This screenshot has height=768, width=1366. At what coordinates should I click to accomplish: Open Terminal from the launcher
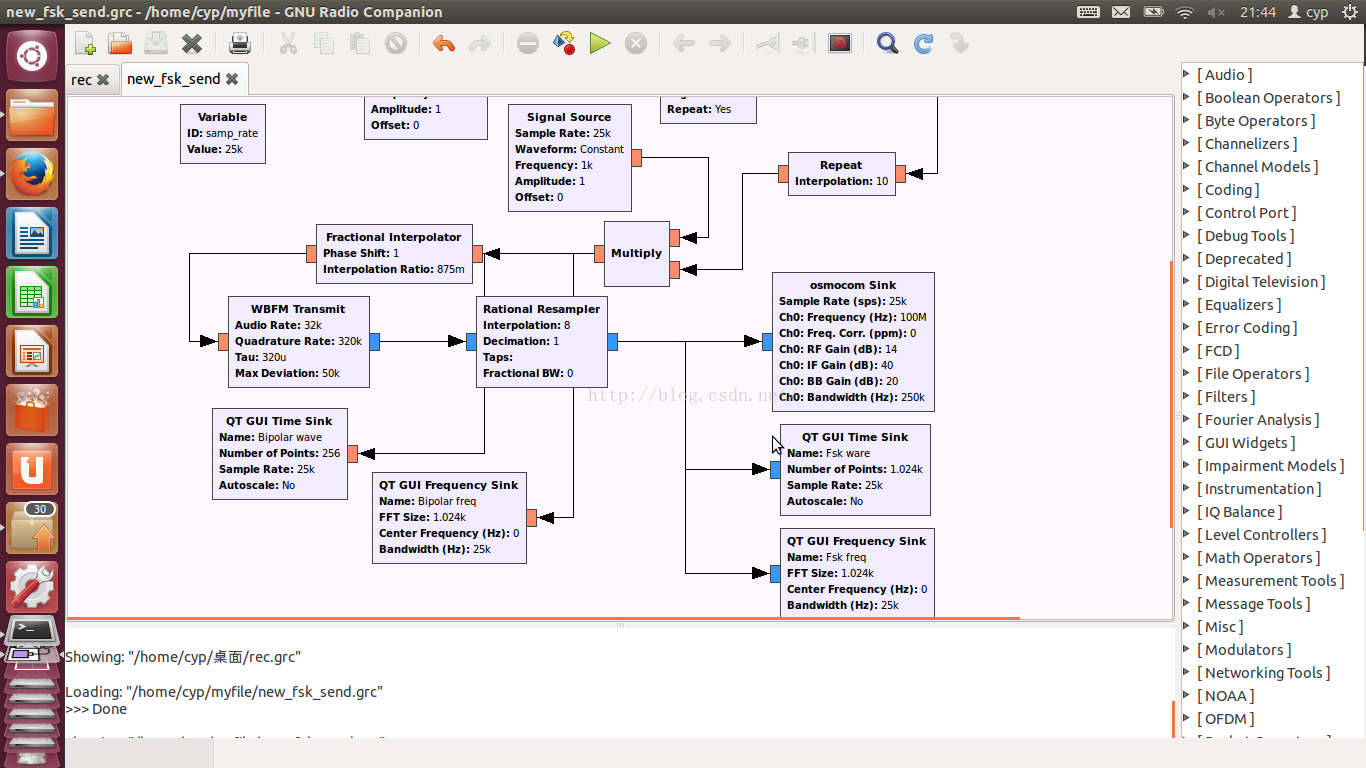pyautogui.click(x=32, y=633)
